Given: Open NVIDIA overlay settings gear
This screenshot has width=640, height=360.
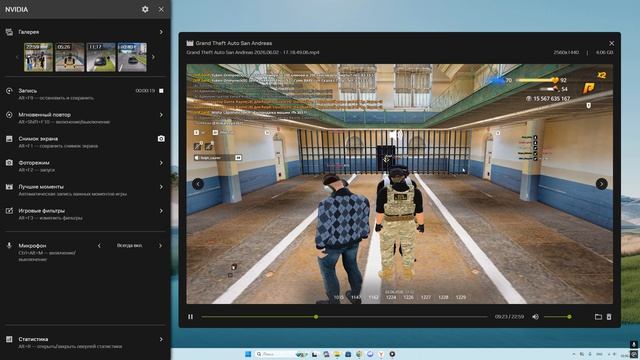Looking at the screenshot, I should point(145,9).
